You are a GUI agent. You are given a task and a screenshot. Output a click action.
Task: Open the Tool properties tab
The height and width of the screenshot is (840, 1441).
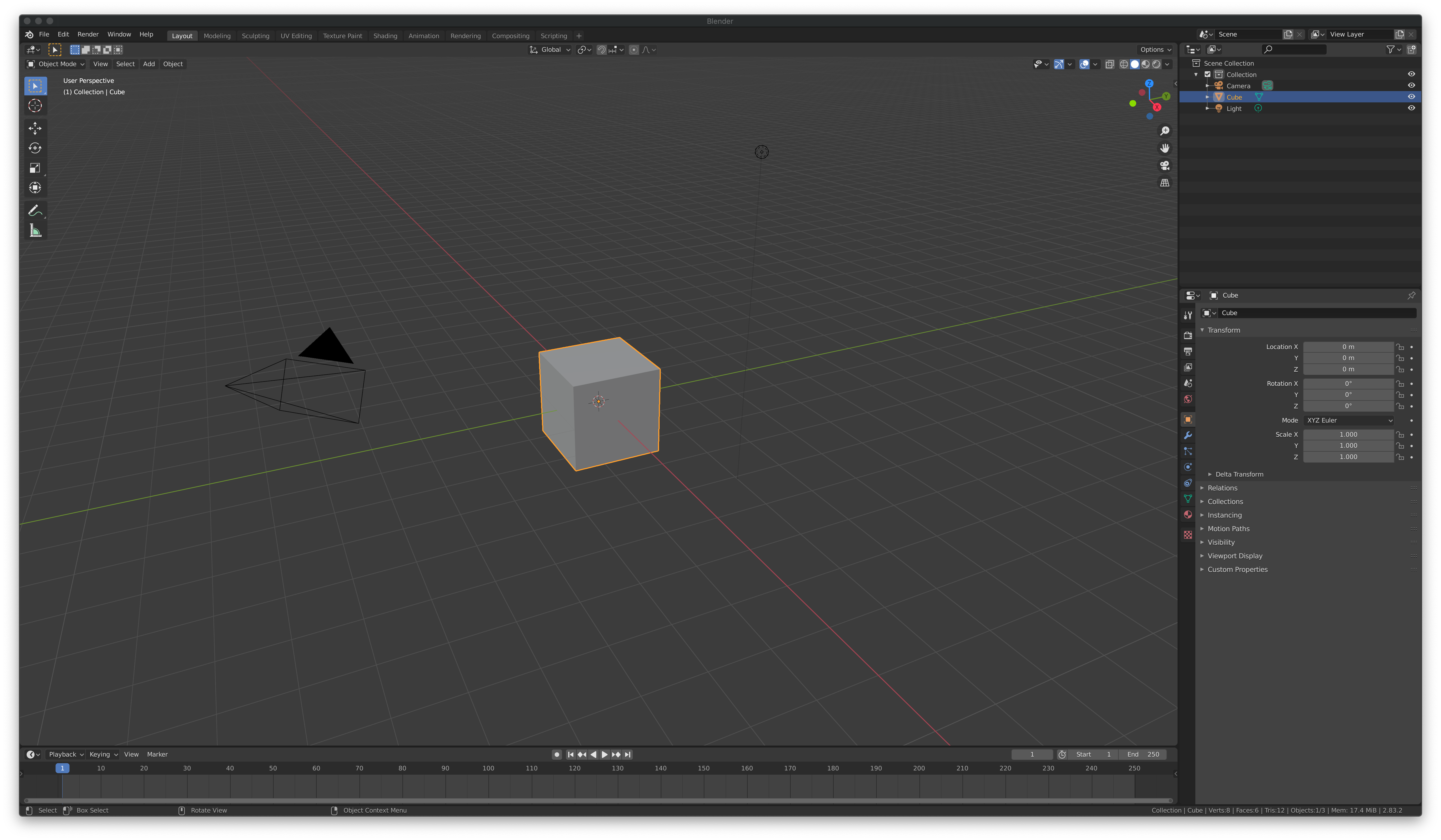point(1188,315)
